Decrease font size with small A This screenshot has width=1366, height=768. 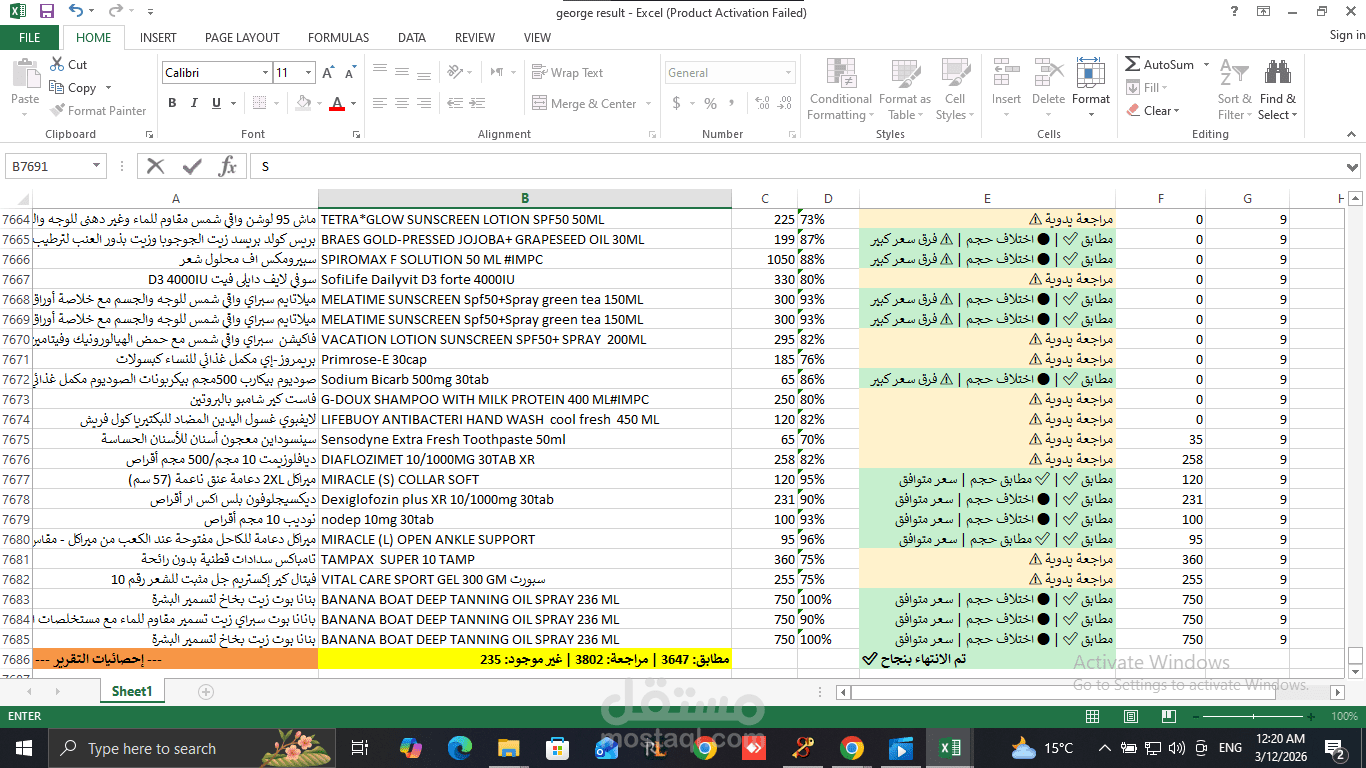[x=350, y=73]
